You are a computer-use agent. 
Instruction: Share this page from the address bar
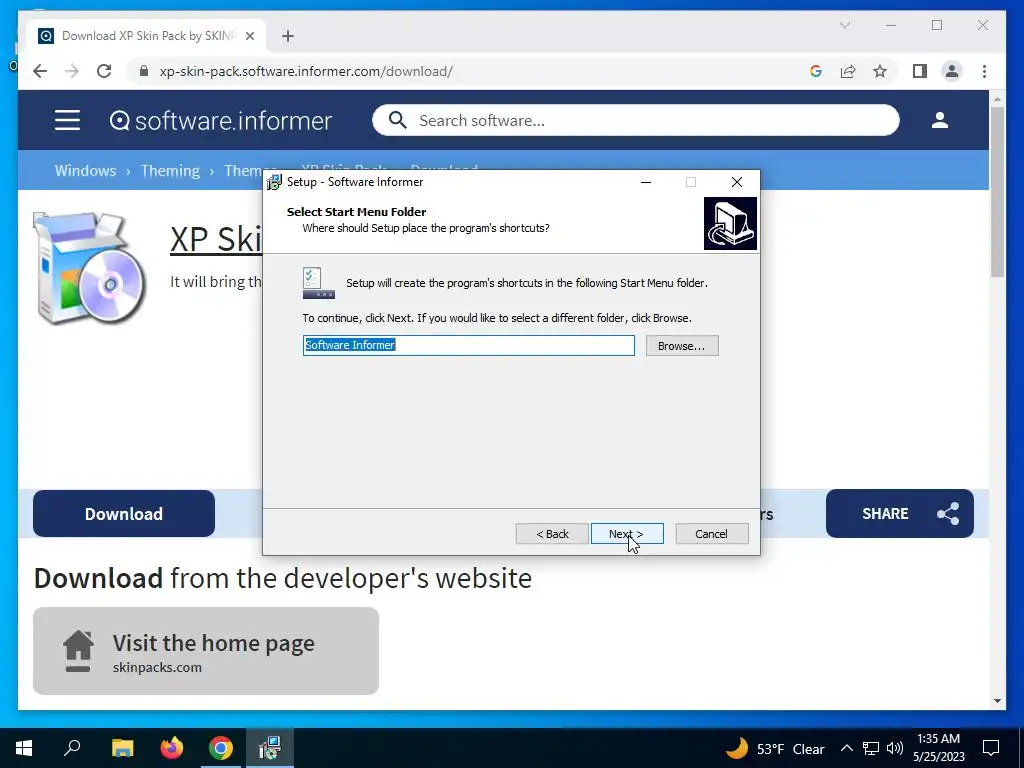pyautogui.click(x=848, y=71)
